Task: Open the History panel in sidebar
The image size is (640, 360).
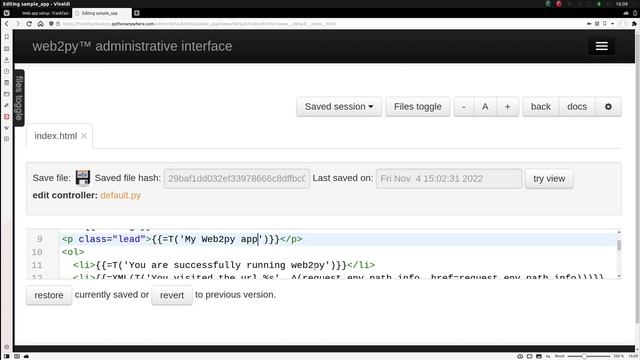Action: (7, 71)
